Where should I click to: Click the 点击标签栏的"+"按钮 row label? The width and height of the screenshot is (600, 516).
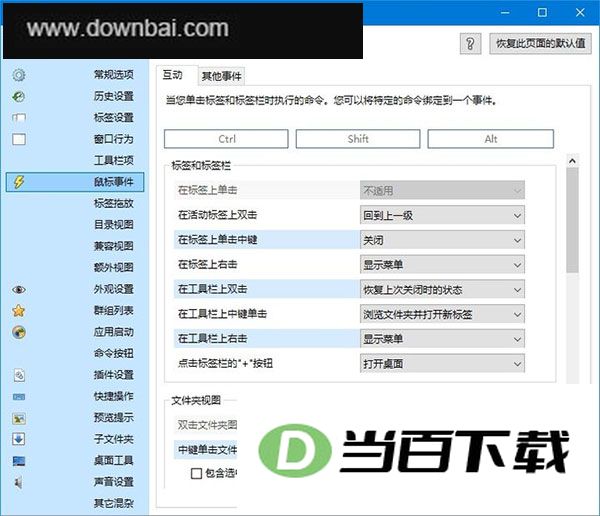pos(225,364)
